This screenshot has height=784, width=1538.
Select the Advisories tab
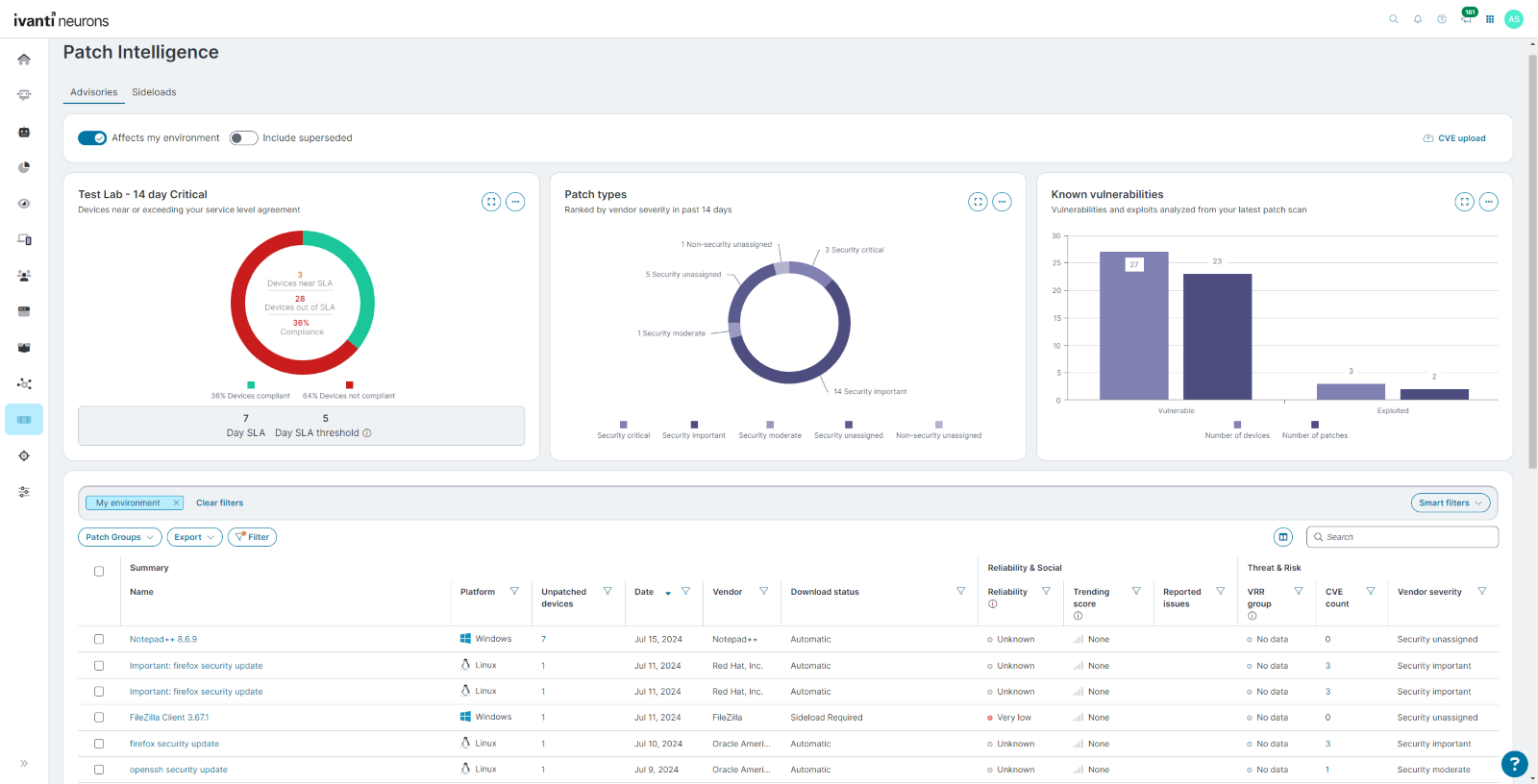tap(93, 92)
